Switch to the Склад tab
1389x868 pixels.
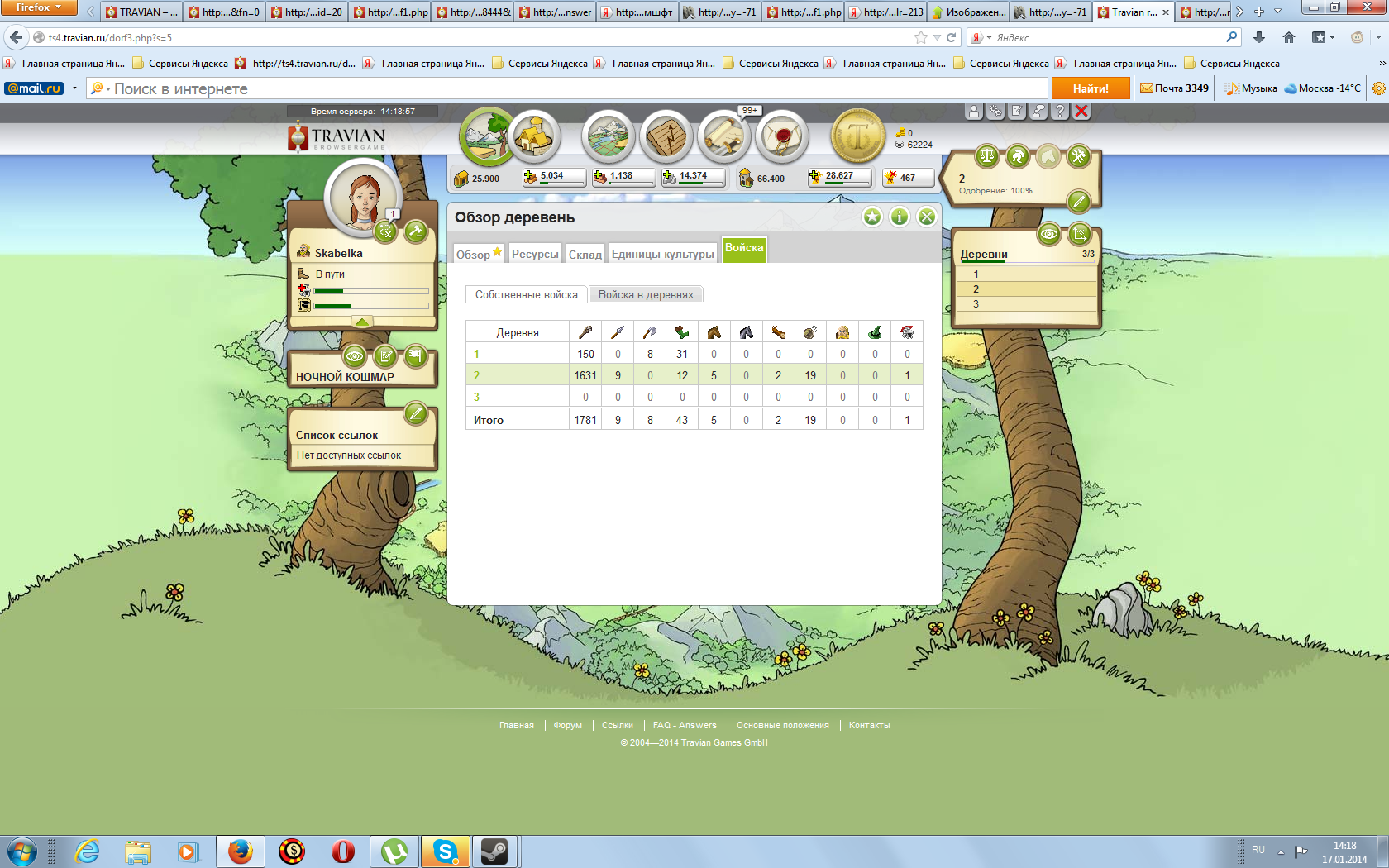coord(585,254)
